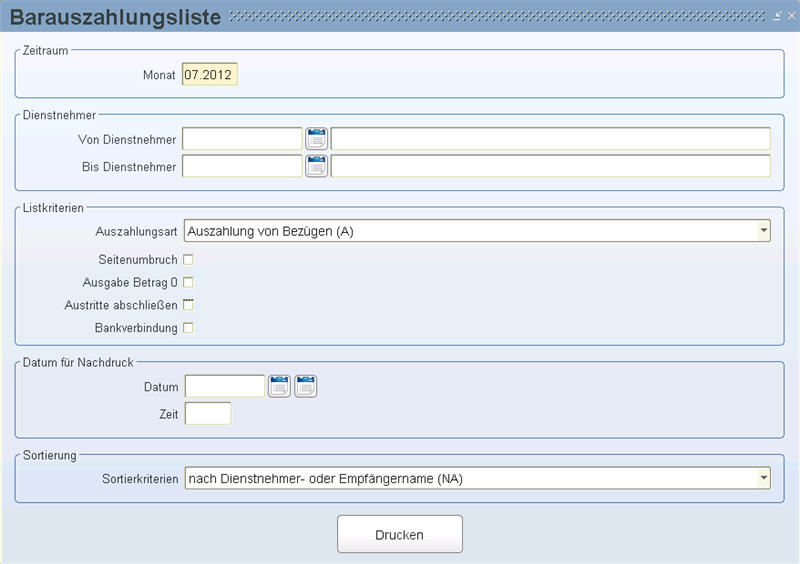The height and width of the screenshot is (564, 800).
Task: Close the Barauszahlungsliste window
Action: tap(791, 16)
